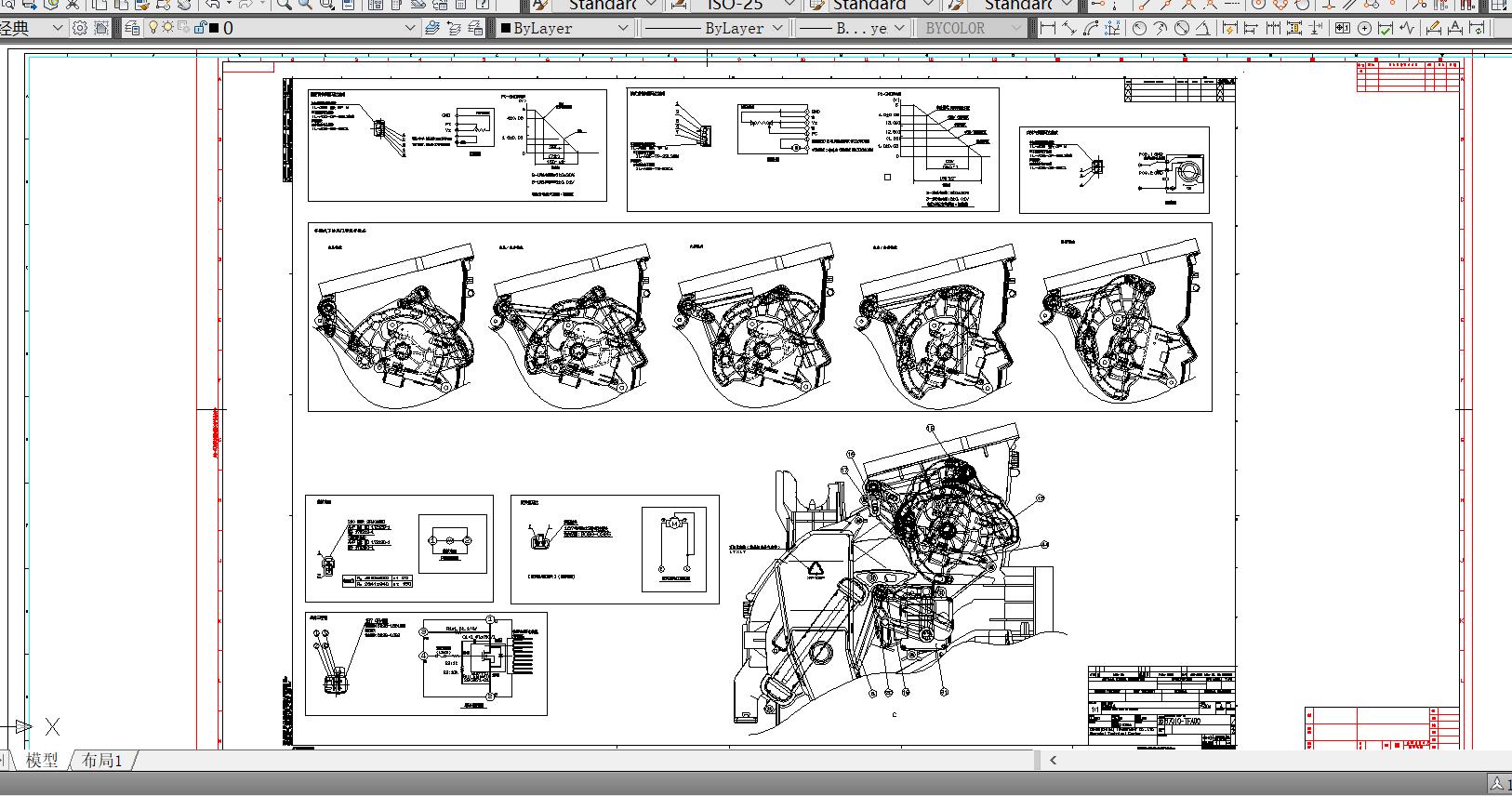Click horizontal scrollbar left arrow
The height and width of the screenshot is (796, 1512).
(x=1053, y=760)
